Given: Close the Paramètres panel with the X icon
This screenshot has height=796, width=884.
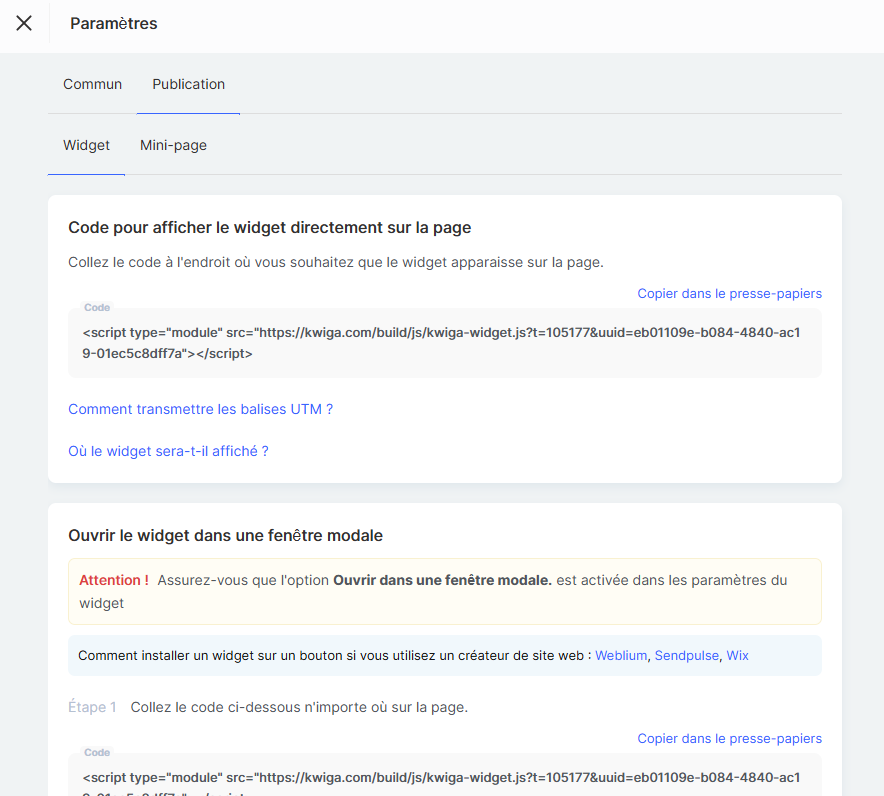Looking at the screenshot, I should coord(24,23).
